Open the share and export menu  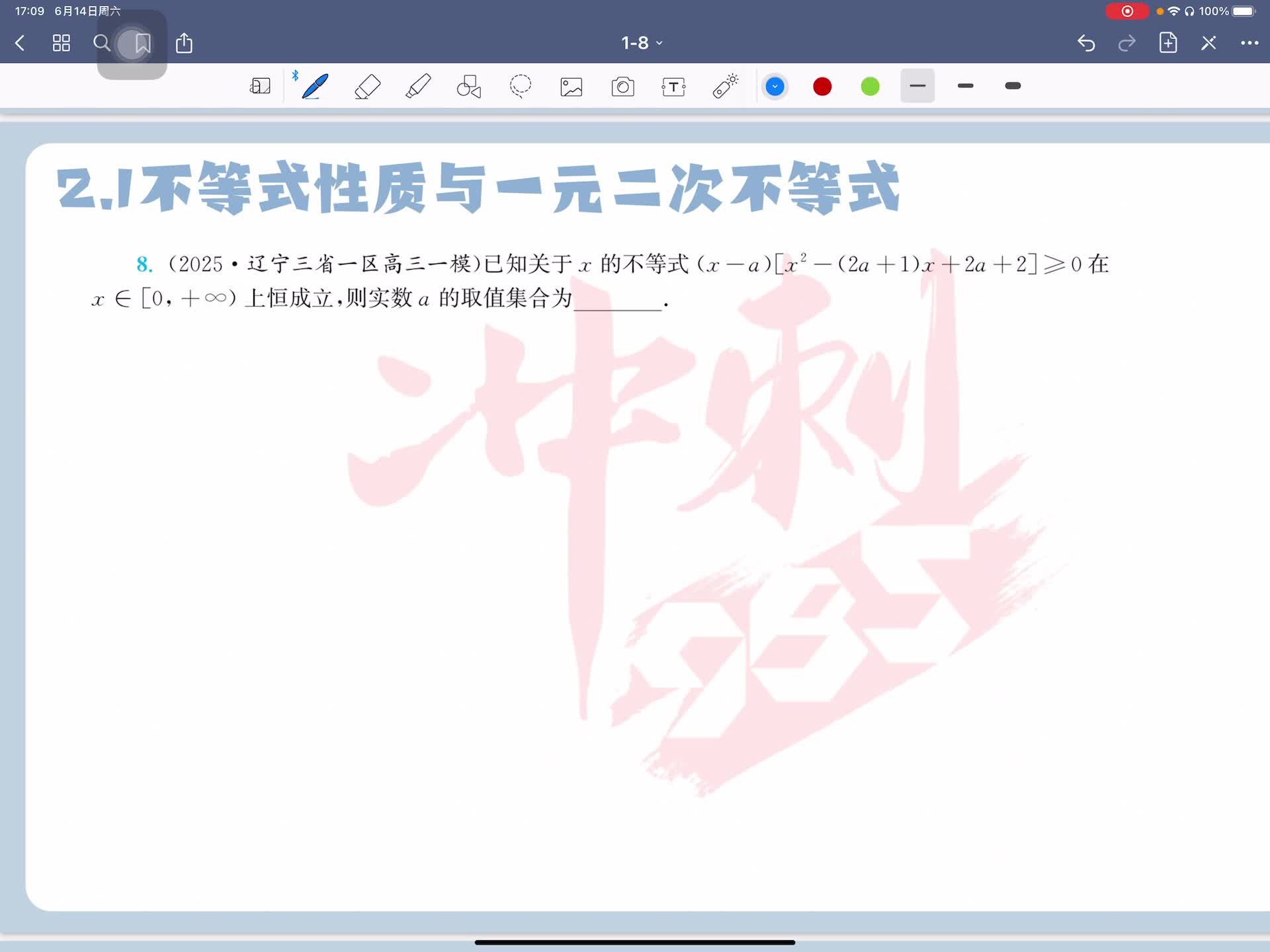coord(184,44)
